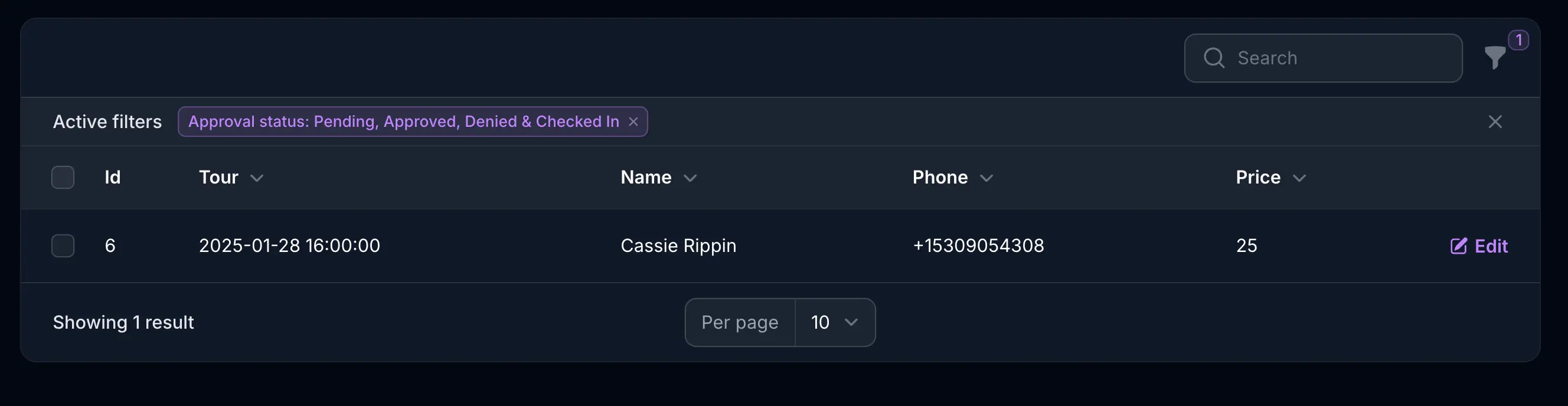Click the search magnifier icon
Viewport: 1568px width, 406px height.
(1214, 58)
